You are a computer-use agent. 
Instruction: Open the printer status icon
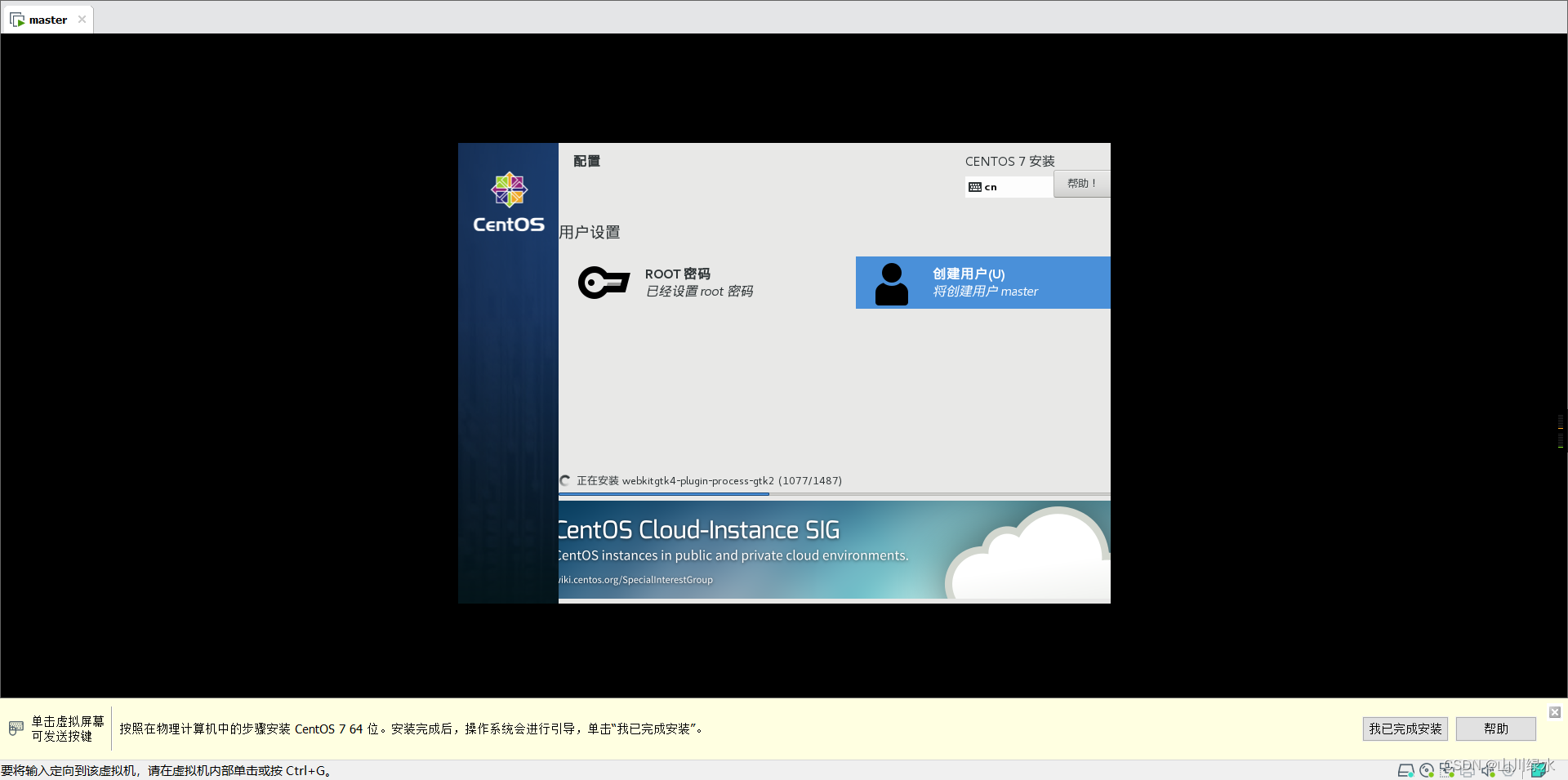click(1468, 770)
